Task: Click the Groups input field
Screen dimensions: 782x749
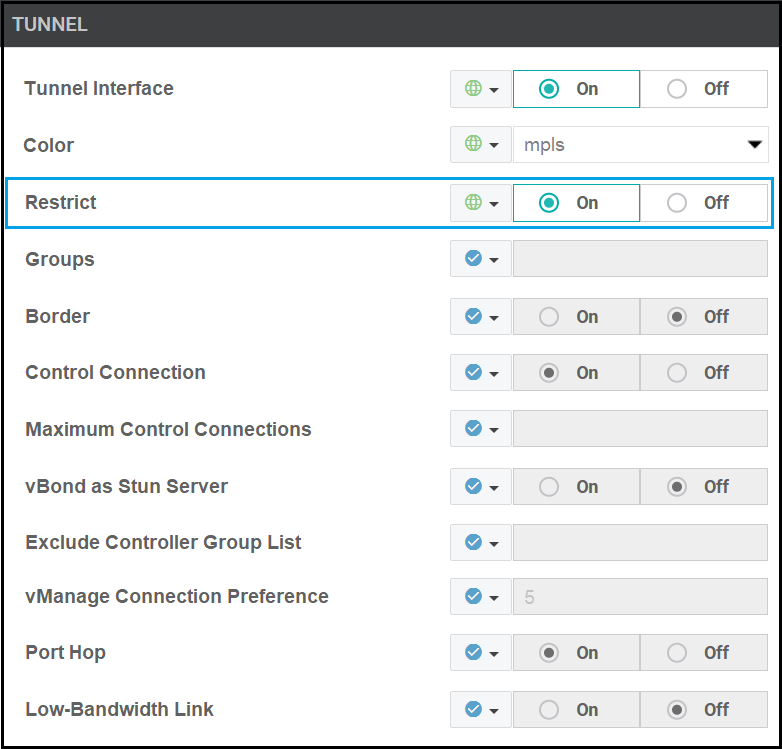Action: [640, 259]
